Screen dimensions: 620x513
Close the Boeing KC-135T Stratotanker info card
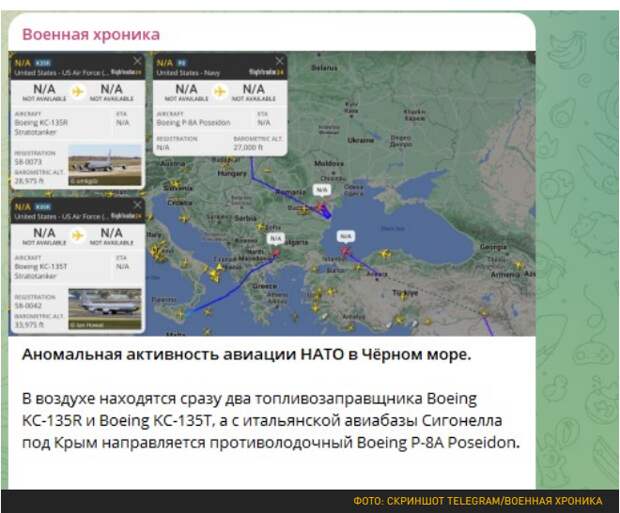(137, 204)
